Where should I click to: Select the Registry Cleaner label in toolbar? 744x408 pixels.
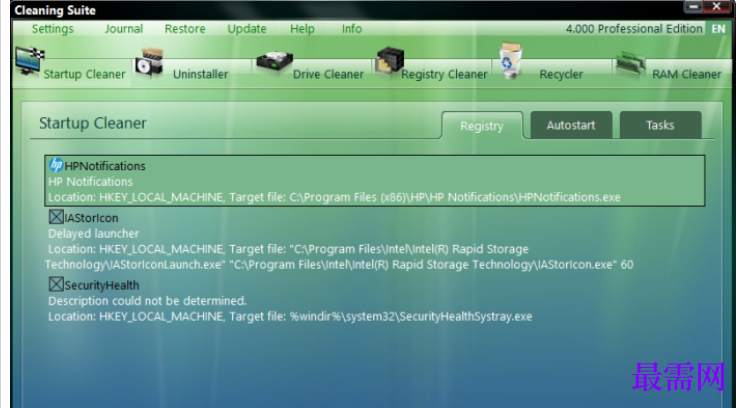[445, 74]
